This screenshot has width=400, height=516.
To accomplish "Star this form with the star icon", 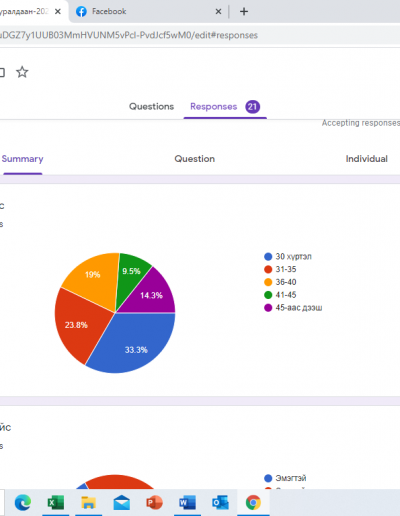I will coord(22,72).
